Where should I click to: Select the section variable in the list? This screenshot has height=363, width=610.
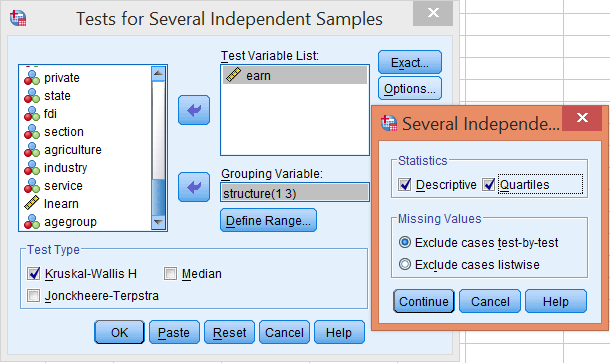(x=64, y=132)
